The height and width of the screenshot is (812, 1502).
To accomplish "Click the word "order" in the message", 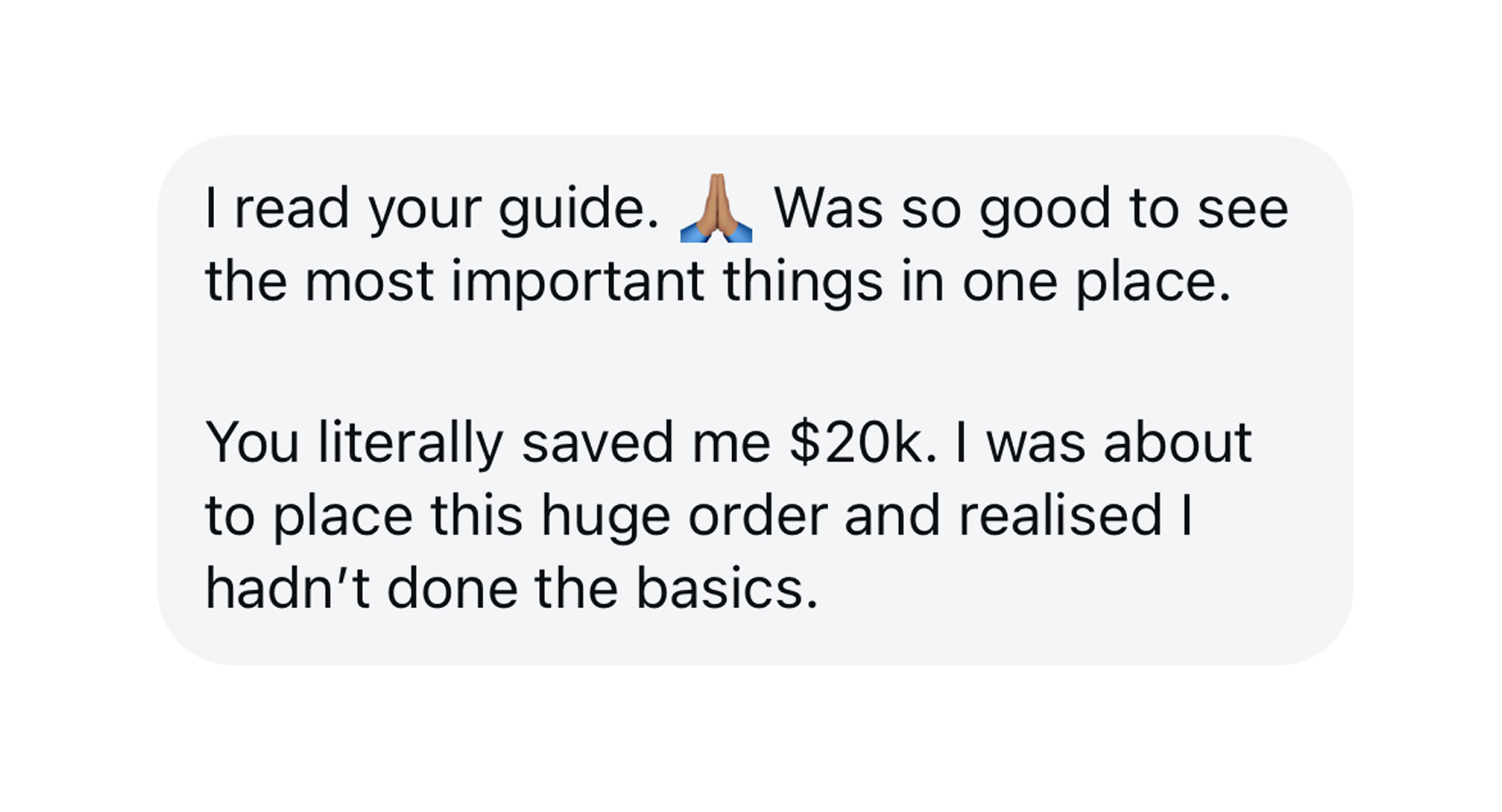I will [x=757, y=516].
